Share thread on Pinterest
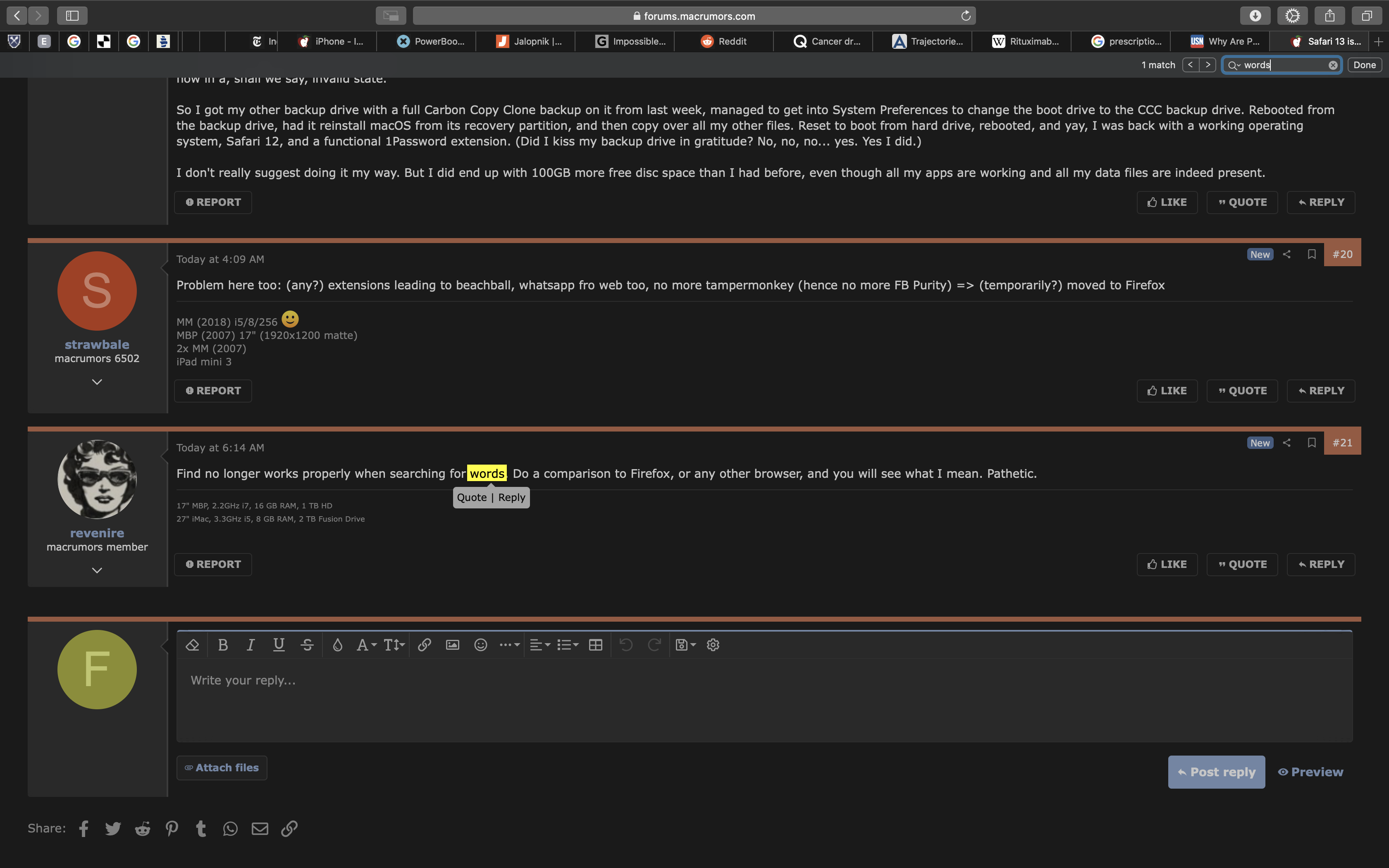The width and height of the screenshot is (1389, 868). coord(172,828)
